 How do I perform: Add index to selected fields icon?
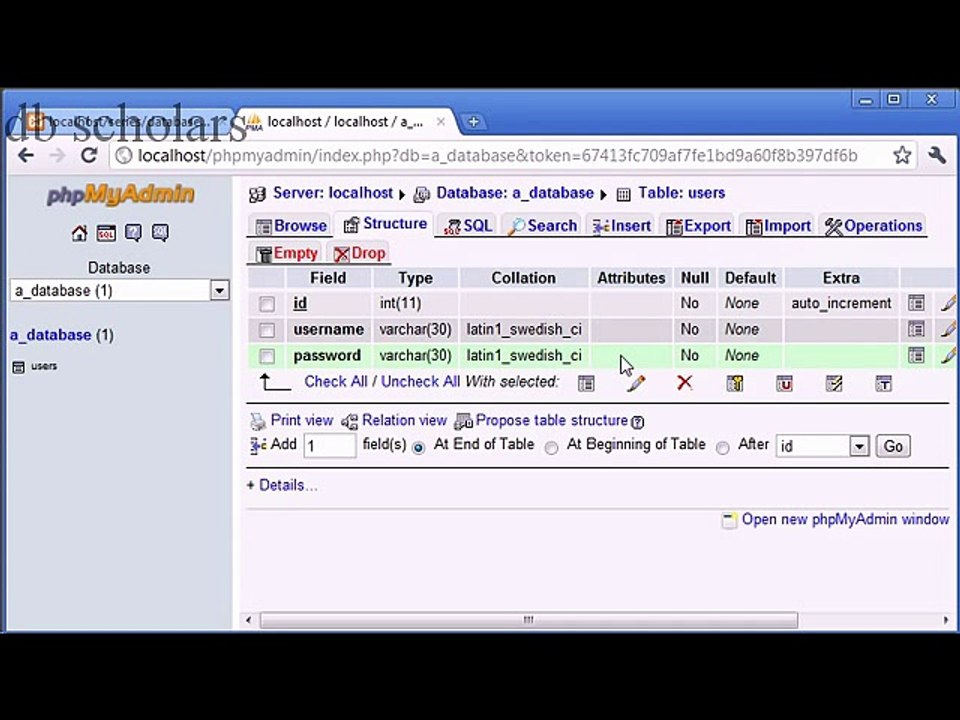[x=834, y=383]
